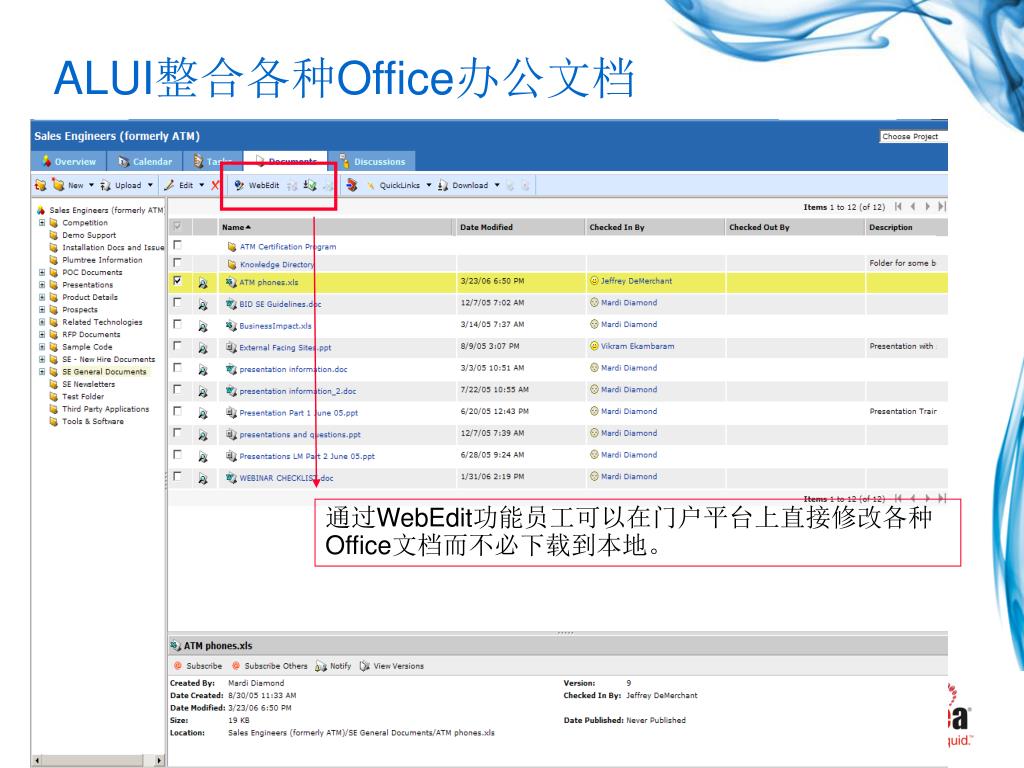Check the BID SE Guidelines.doc checkbox

178,302
